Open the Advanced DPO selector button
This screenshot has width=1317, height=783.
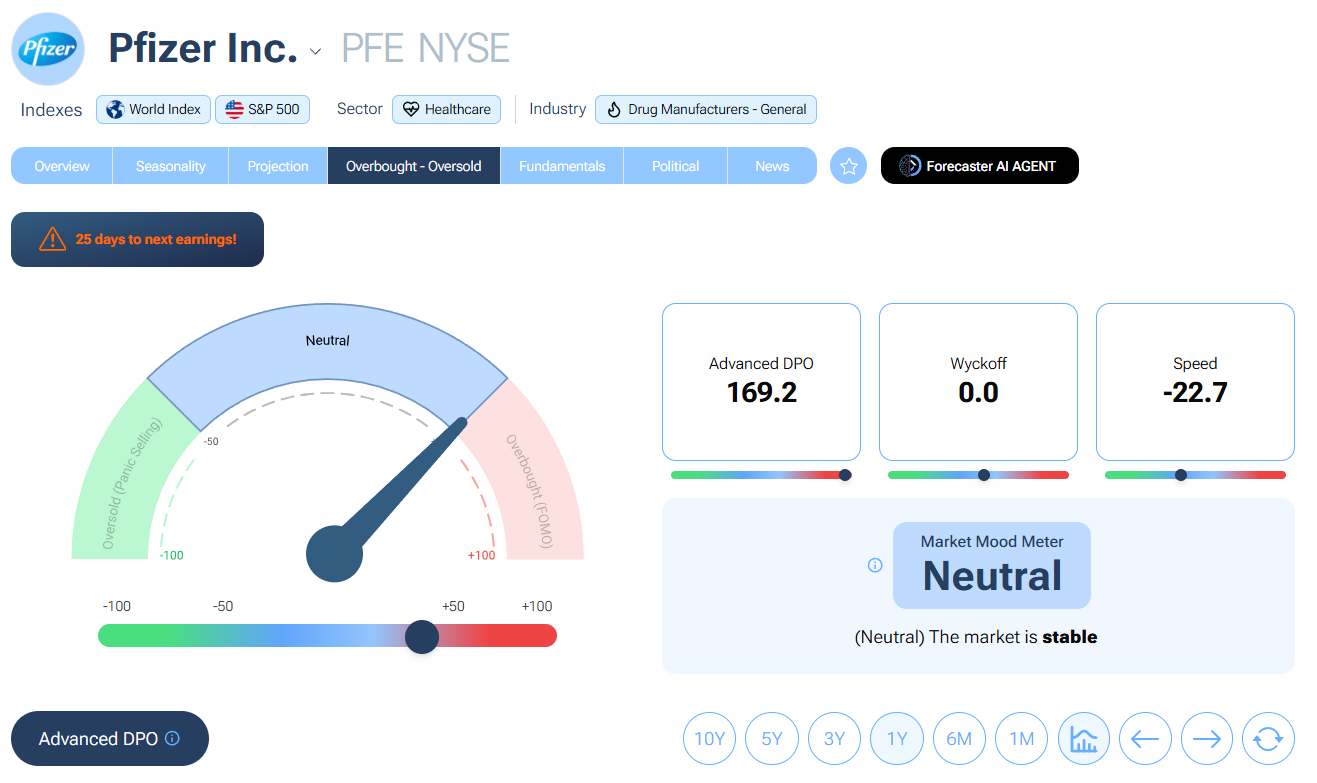pos(98,739)
